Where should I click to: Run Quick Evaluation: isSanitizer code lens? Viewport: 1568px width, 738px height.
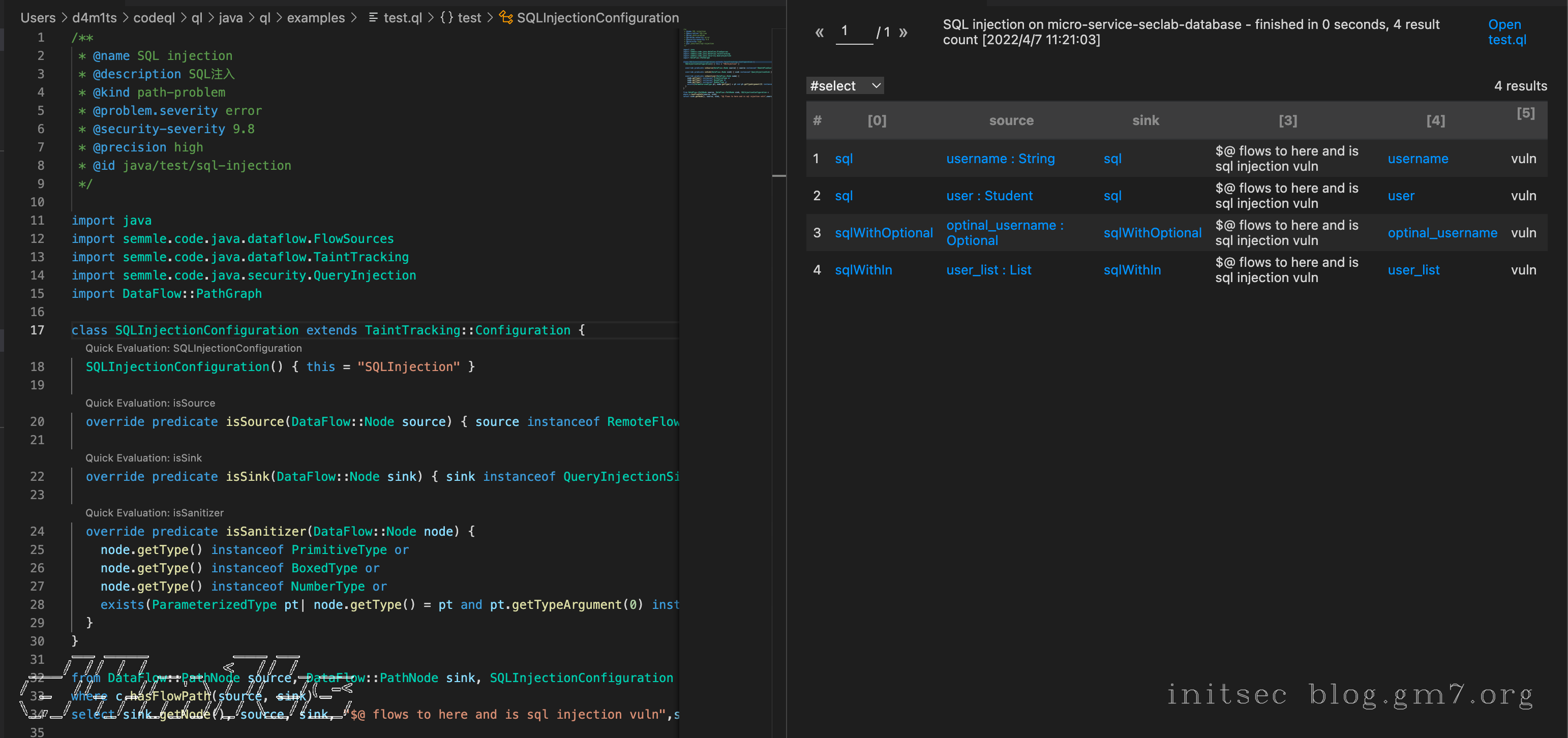coord(154,512)
